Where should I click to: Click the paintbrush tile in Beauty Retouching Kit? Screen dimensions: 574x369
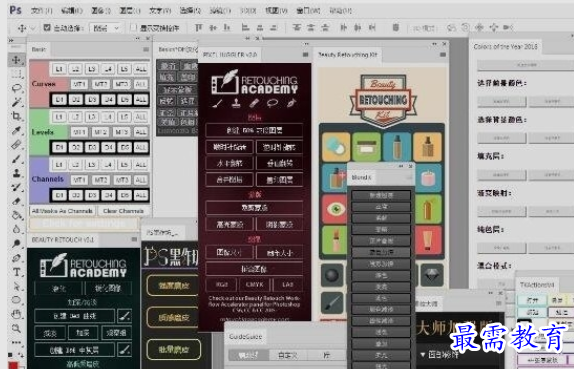pyautogui.click(x=332, y=303)
